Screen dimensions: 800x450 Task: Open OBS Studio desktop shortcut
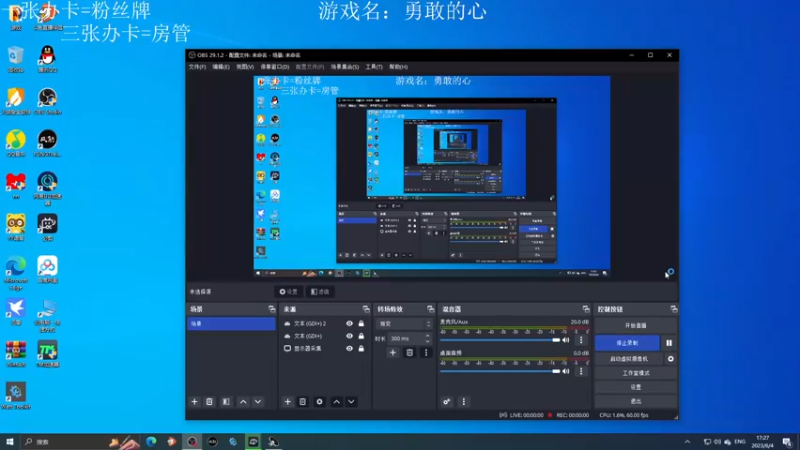tap(47, 101)
